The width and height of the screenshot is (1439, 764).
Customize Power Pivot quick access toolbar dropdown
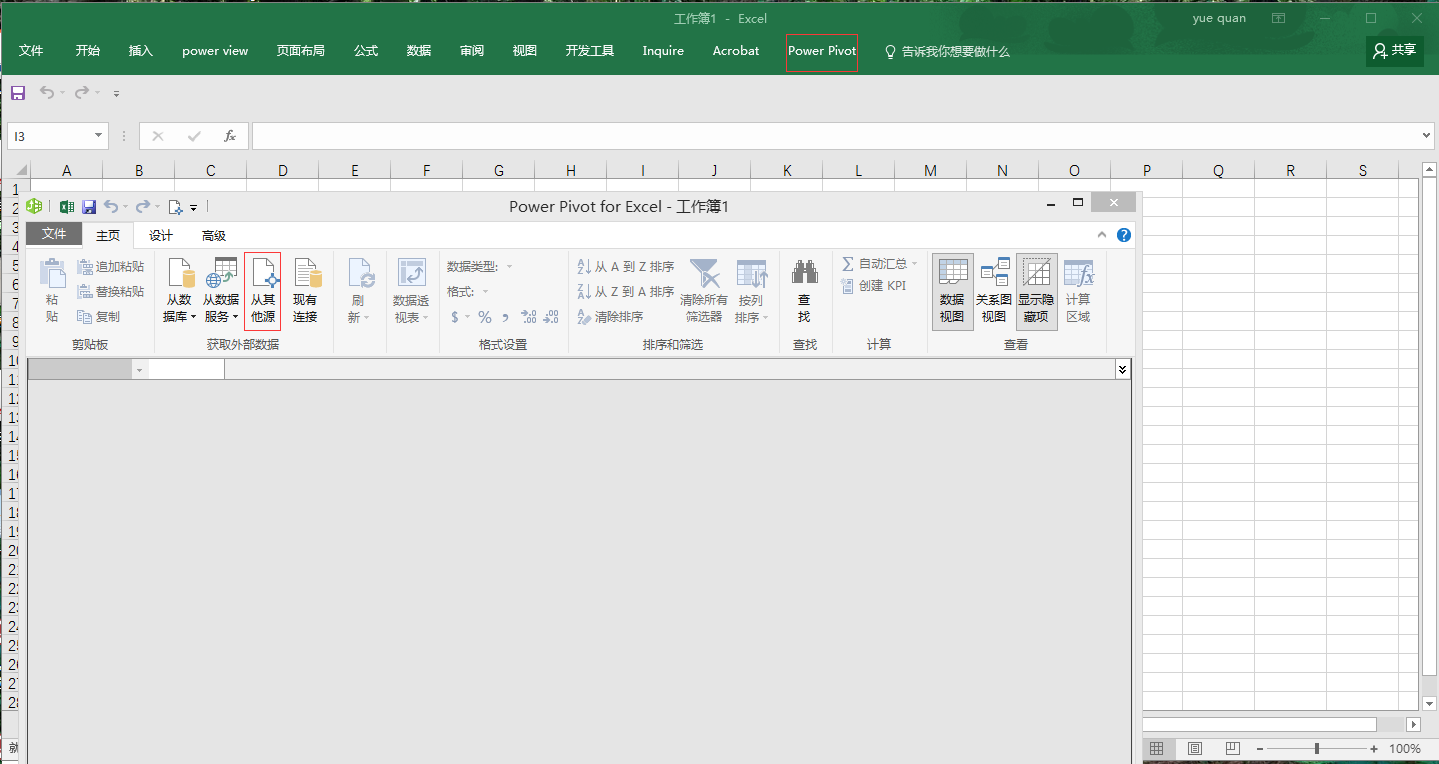click(x=194, y=207)
